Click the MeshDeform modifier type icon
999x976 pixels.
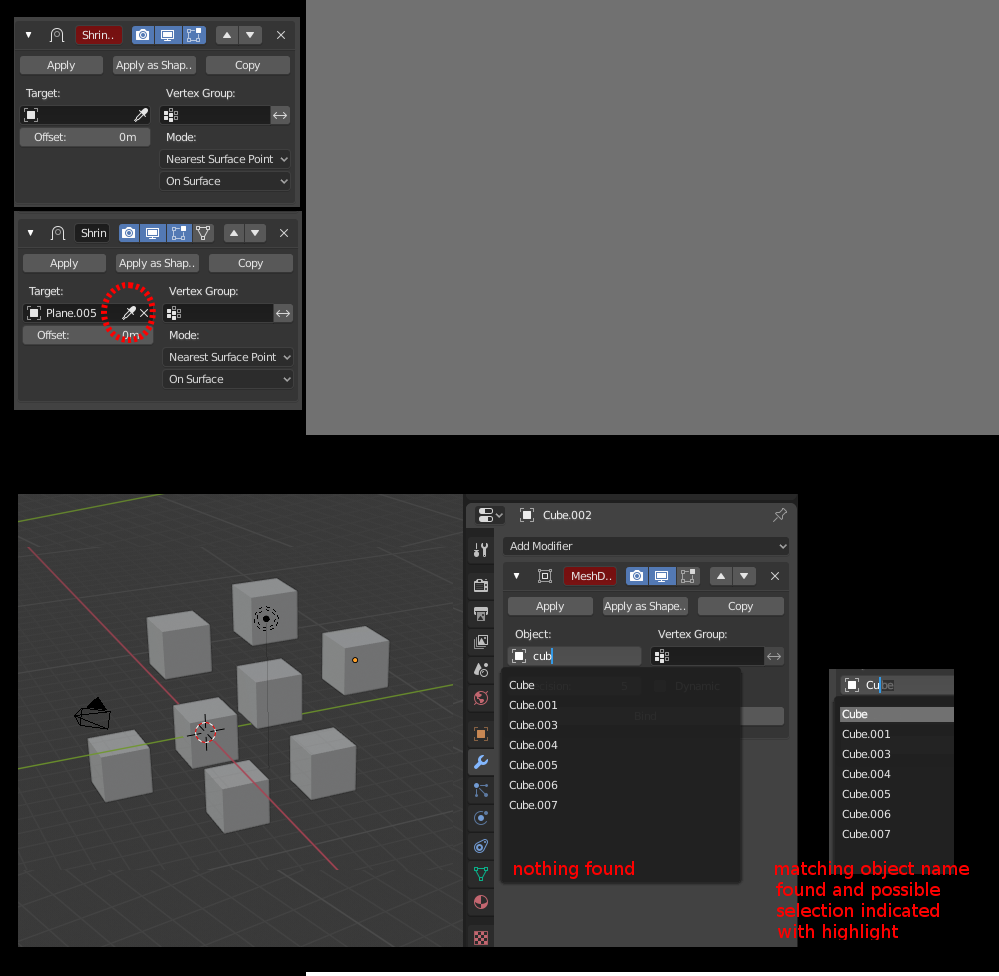point(545,576)
